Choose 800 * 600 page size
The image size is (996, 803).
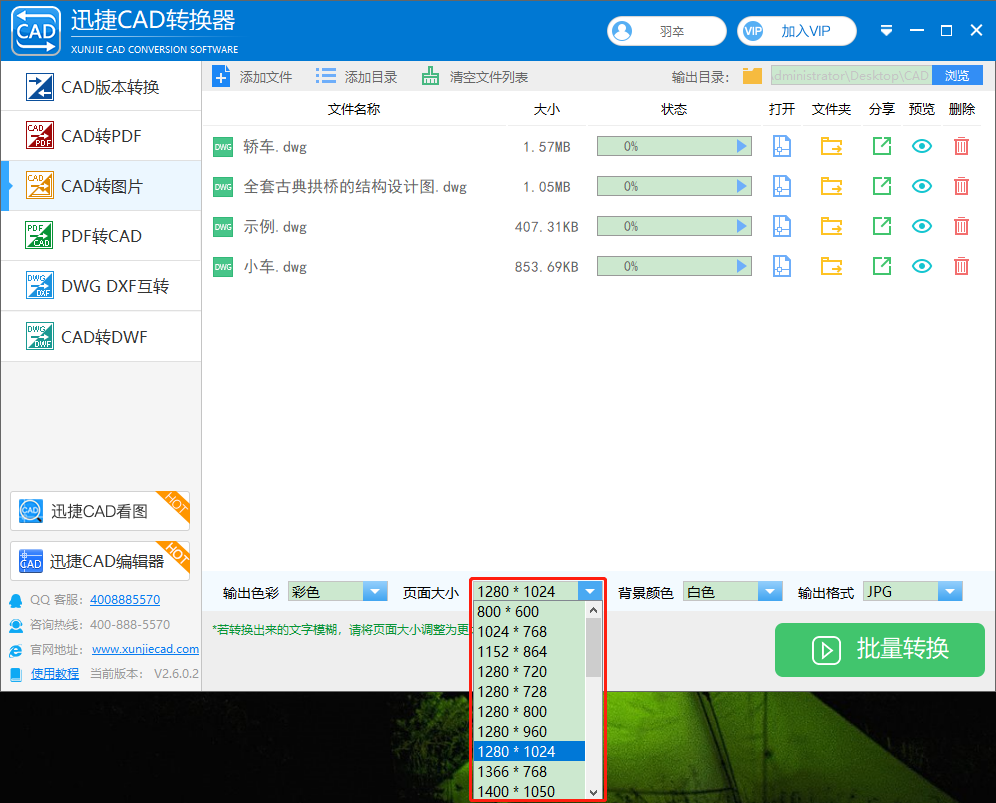pyautogui.click(x=529, y=612)
